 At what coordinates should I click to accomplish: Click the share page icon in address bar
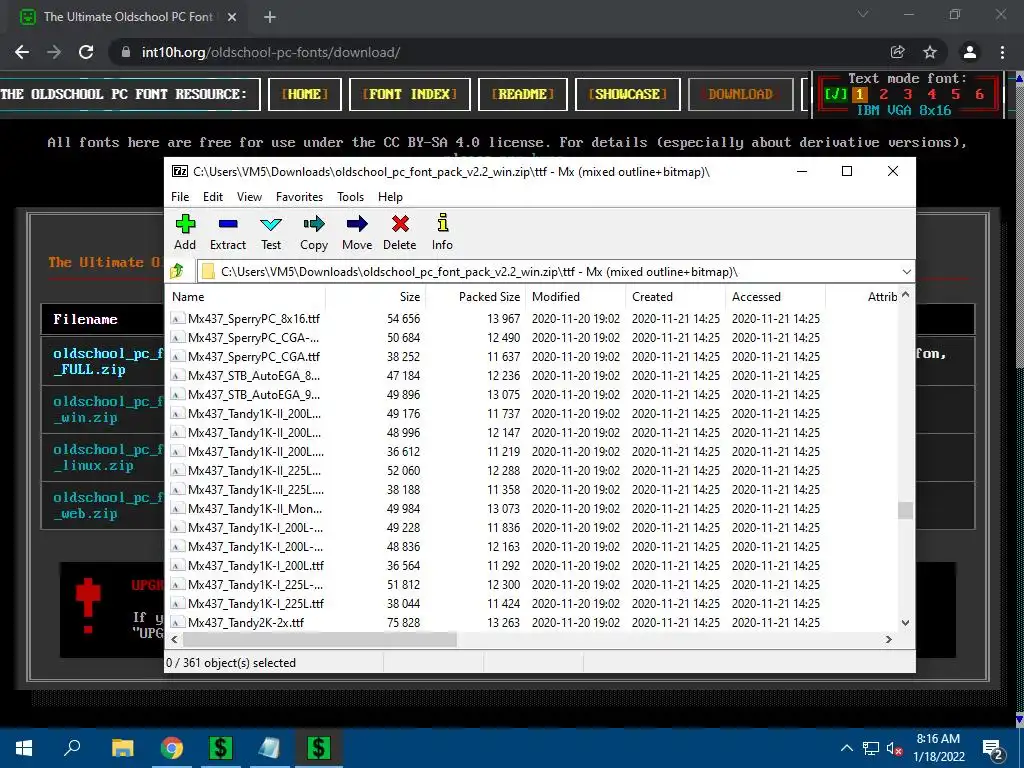(898, 52)
